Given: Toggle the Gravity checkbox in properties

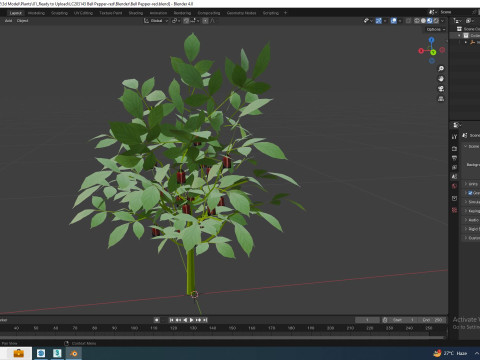Looking at the screenshot, I should (470, 193).
